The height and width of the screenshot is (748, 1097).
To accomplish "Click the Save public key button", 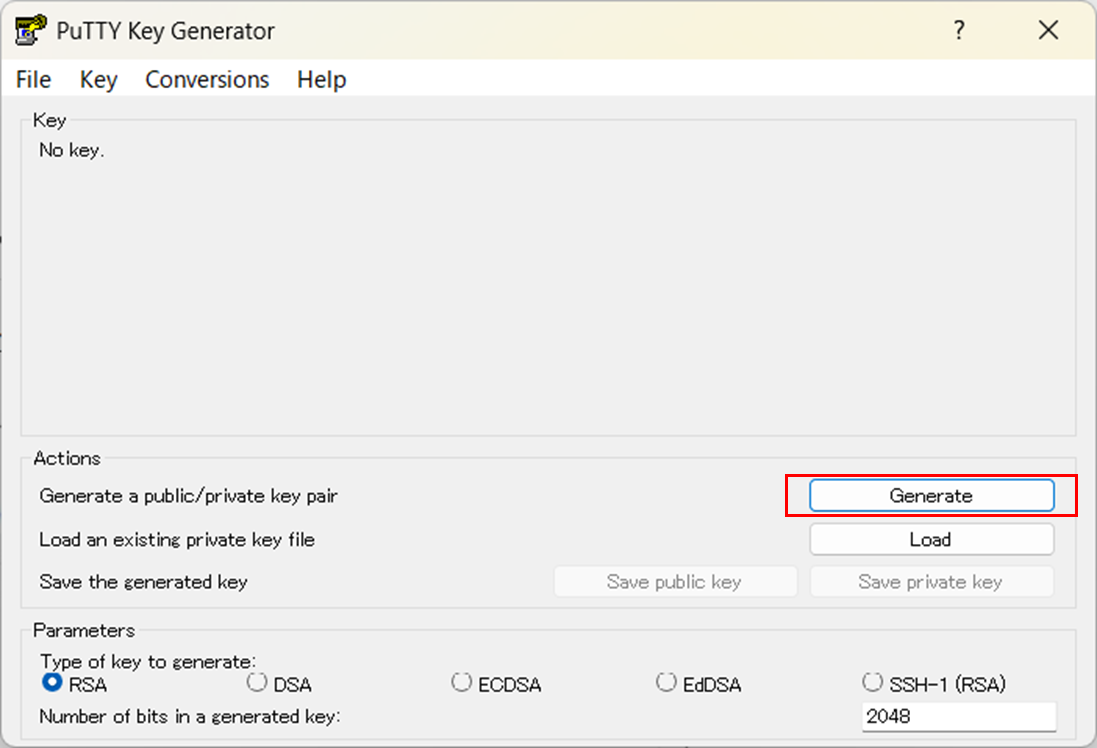I will [x=675, y=581].
